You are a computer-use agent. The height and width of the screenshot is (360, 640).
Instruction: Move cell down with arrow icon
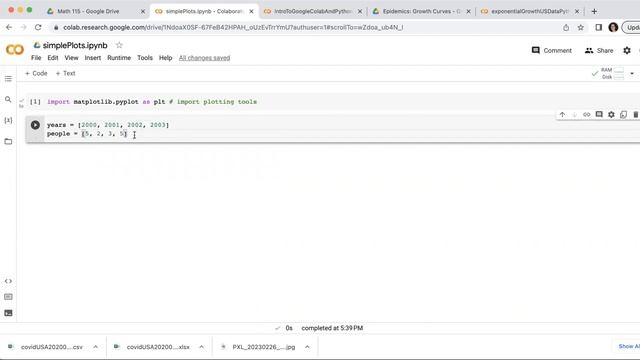click(574, 115)
